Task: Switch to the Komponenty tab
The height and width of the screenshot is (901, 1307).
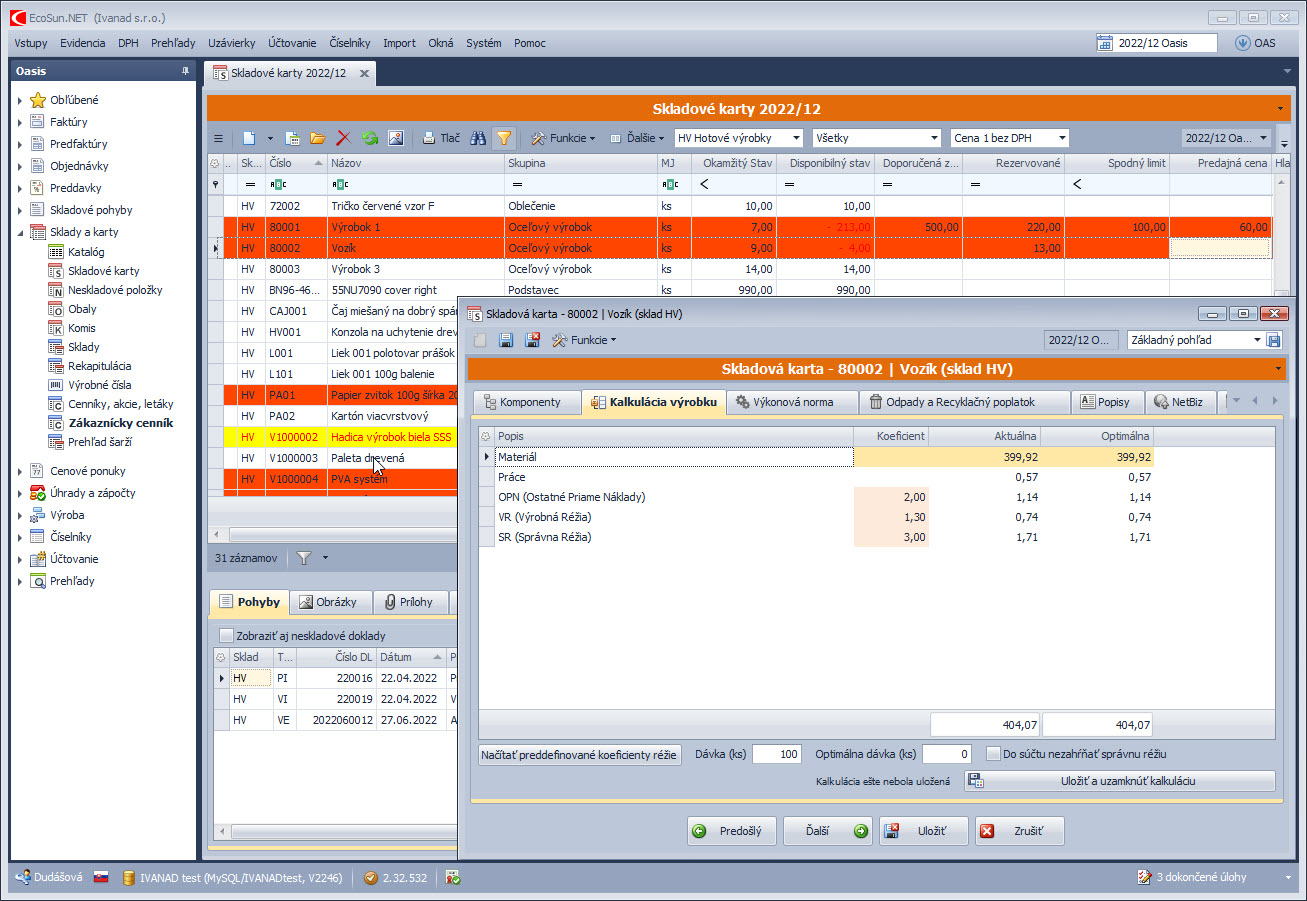Action: pyautogui.click(x=527, y=402)
